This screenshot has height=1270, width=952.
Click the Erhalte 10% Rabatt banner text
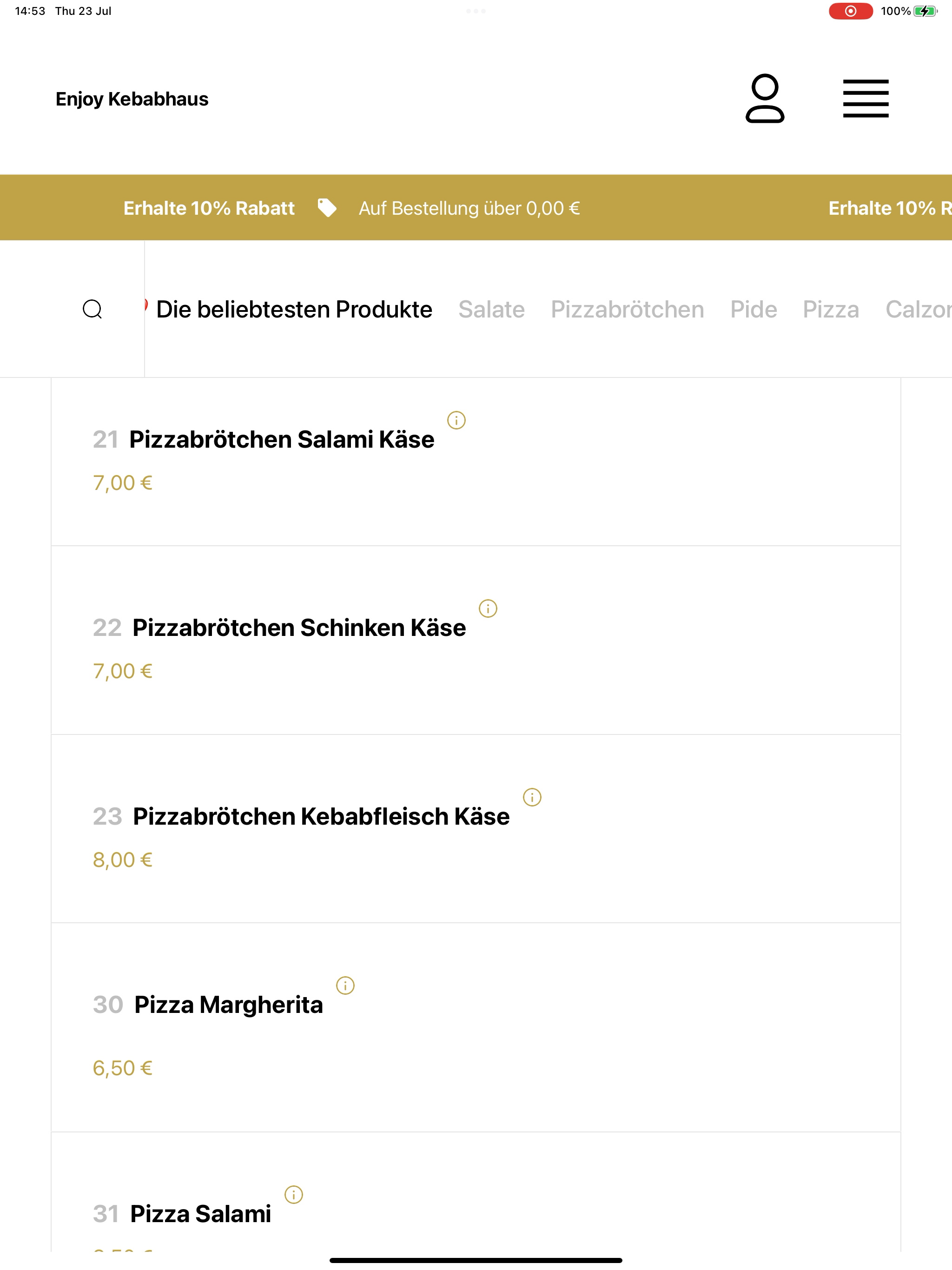209,208
